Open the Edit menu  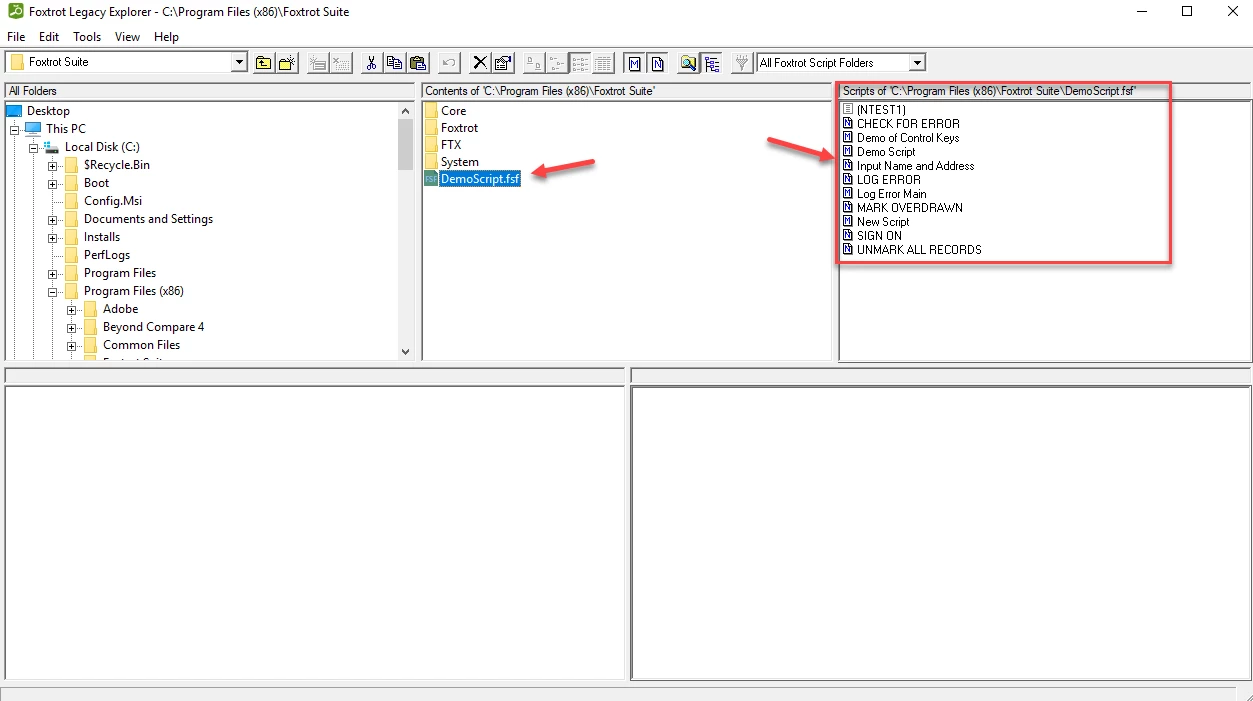click(x=49, y=37)
